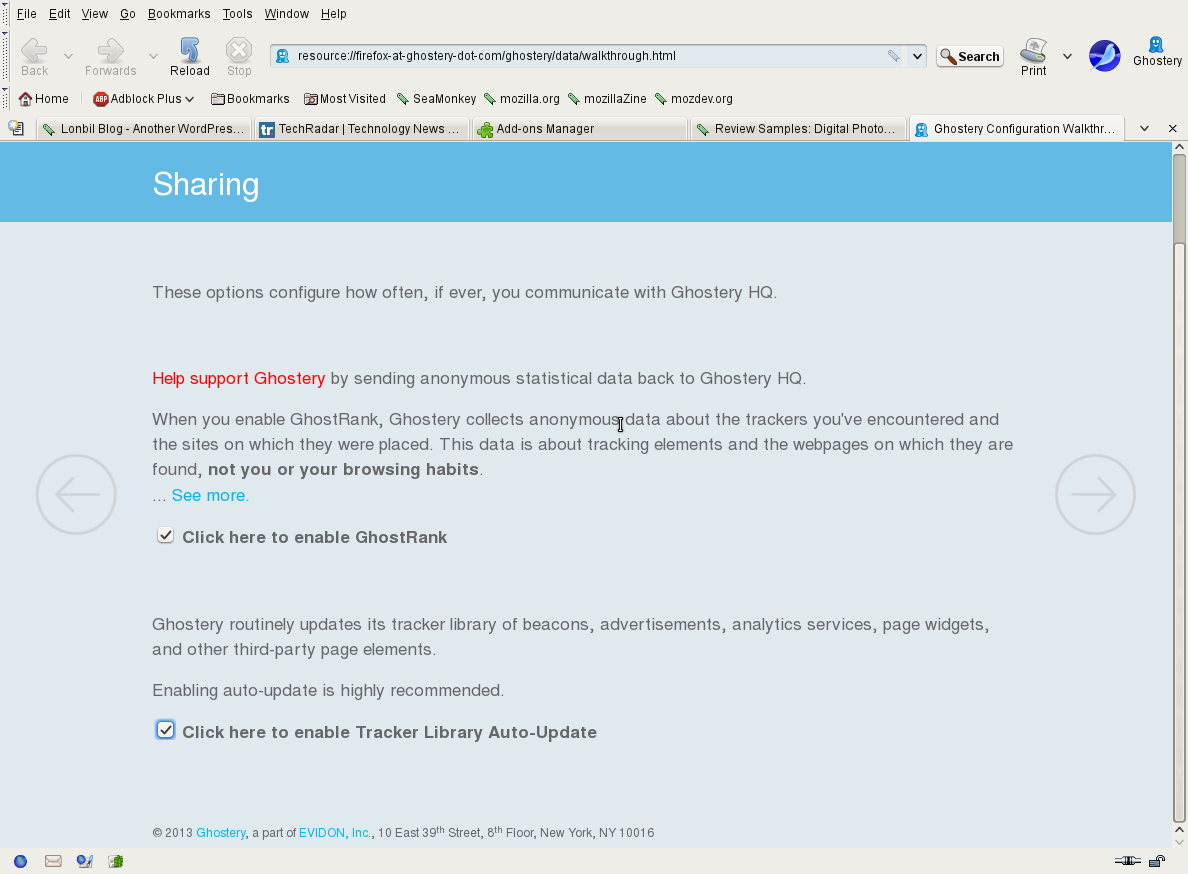The image size is (1188, 874).
Task: Go to Home from bookmarks toolbar
Action: [43, 98]
